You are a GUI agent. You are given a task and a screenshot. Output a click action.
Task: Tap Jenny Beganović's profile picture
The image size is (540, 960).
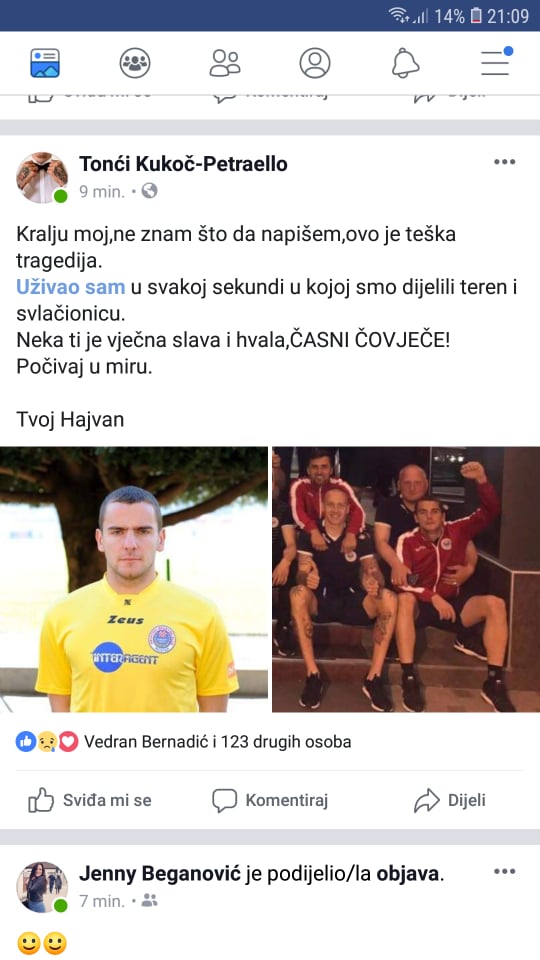42,887
